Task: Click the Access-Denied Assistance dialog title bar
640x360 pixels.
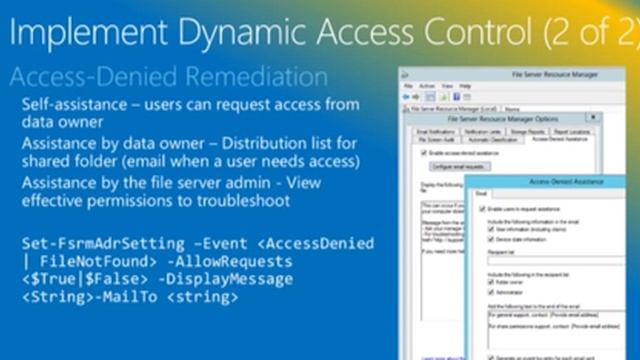Action: 545,182
